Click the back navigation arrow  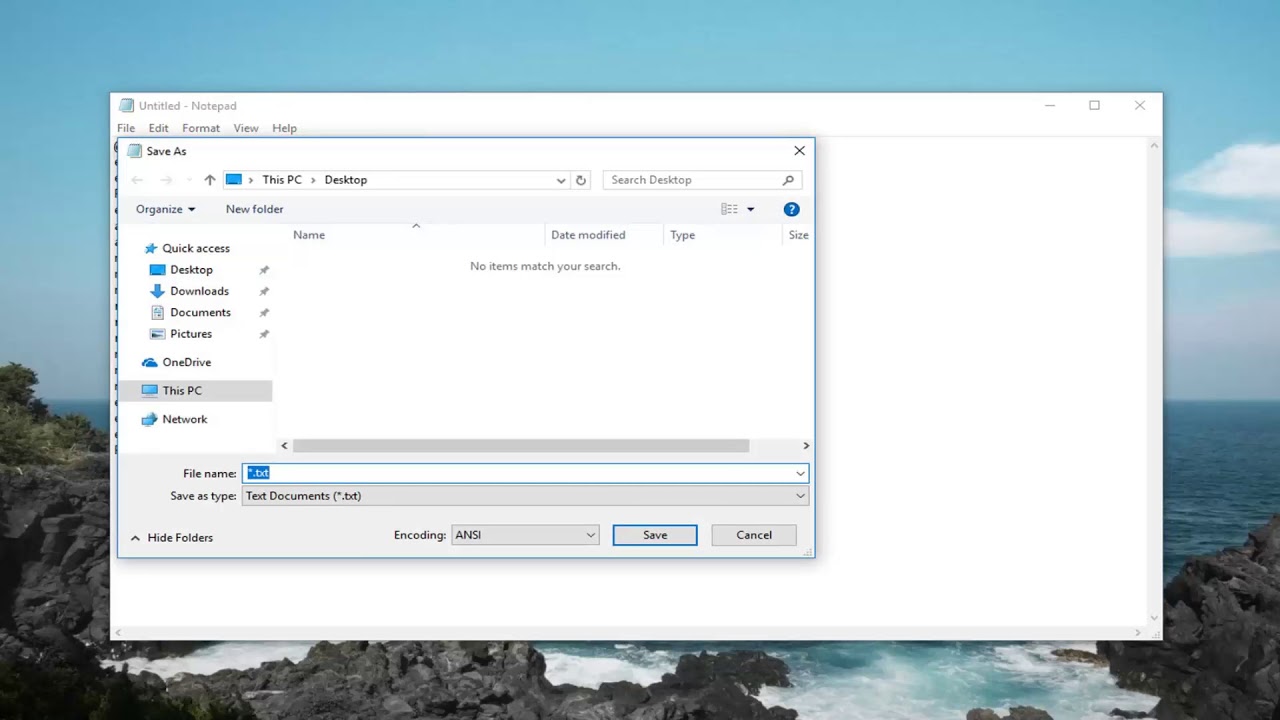click(x=137, y=179)
